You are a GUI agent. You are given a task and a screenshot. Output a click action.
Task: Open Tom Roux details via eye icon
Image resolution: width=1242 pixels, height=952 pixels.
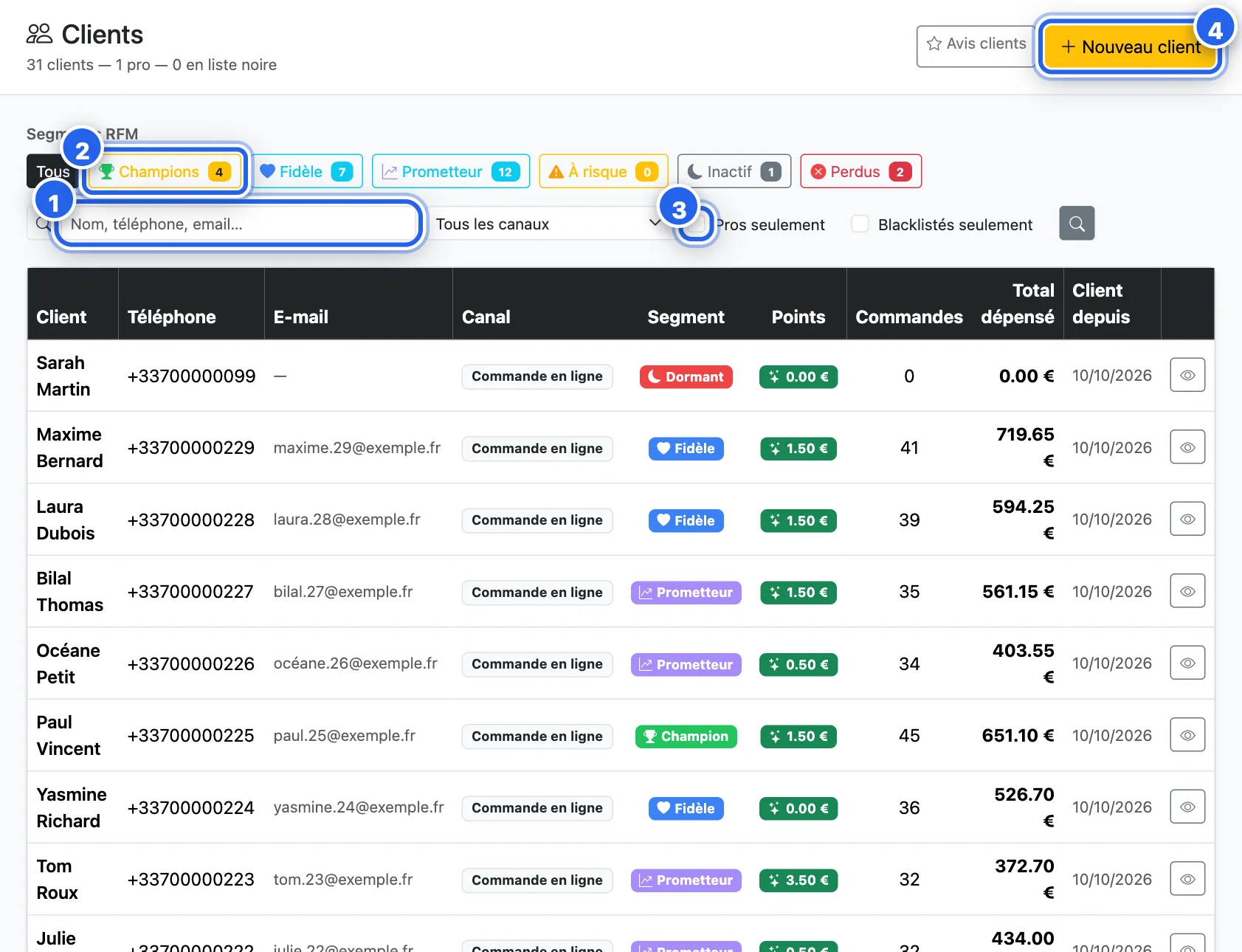(1187, 879)
